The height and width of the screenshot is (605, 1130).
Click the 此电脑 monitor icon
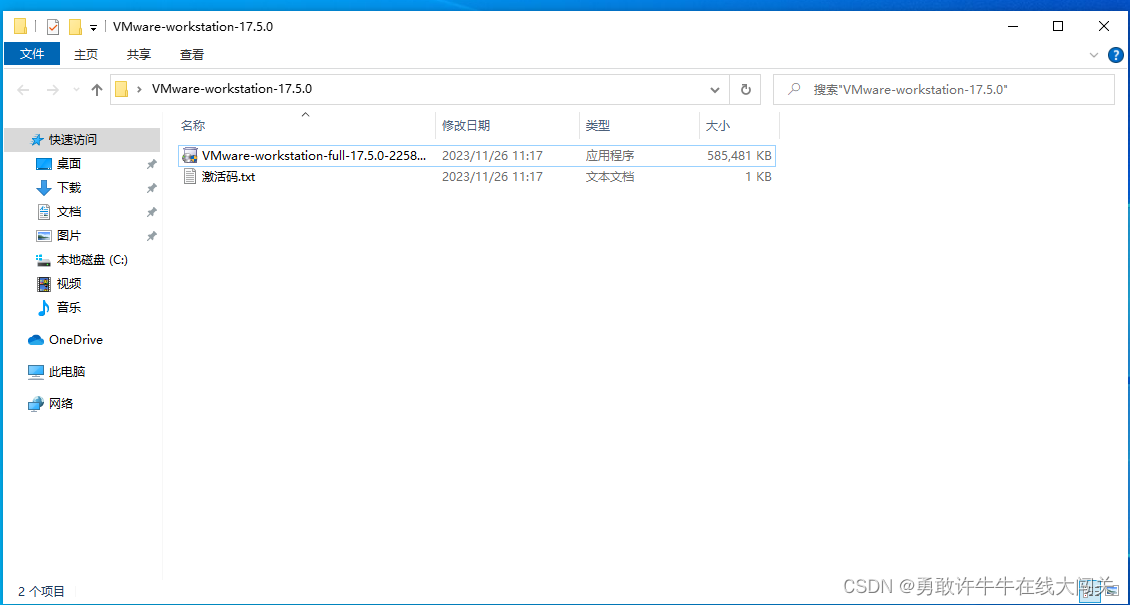point(36,372)
